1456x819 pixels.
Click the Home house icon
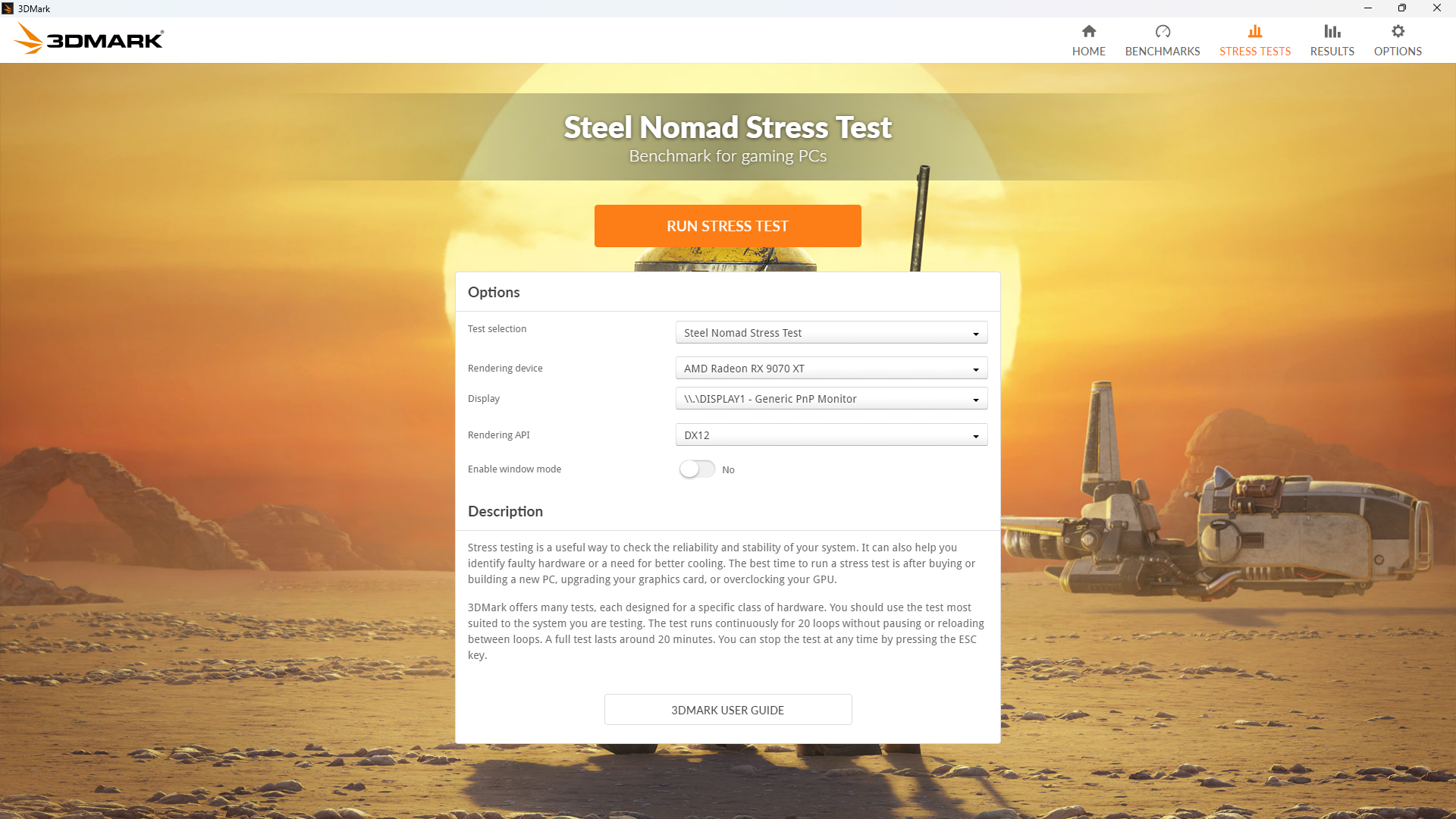[1089, 31]
